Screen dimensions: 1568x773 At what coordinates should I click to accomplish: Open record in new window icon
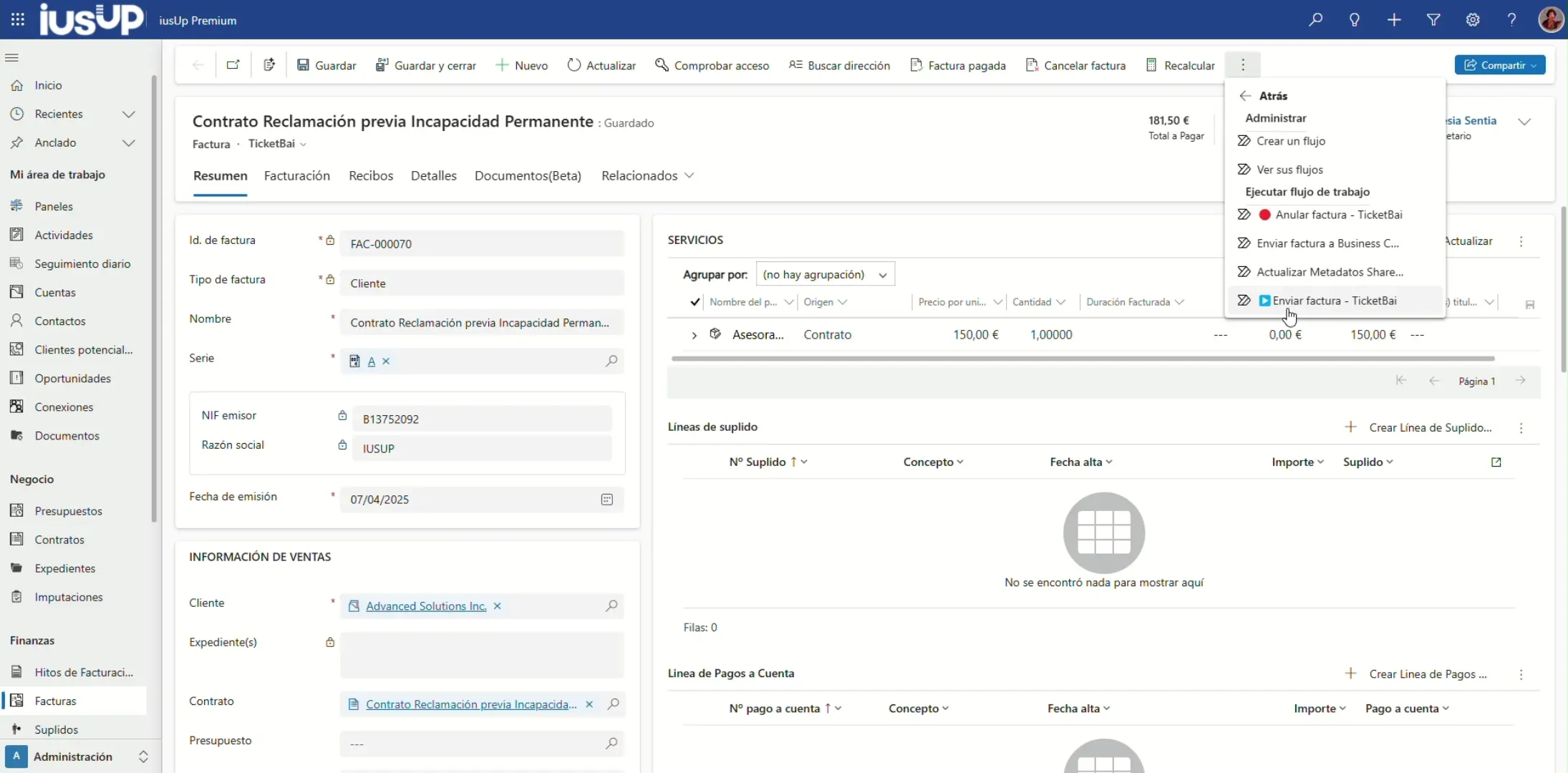tap(233, 65)
